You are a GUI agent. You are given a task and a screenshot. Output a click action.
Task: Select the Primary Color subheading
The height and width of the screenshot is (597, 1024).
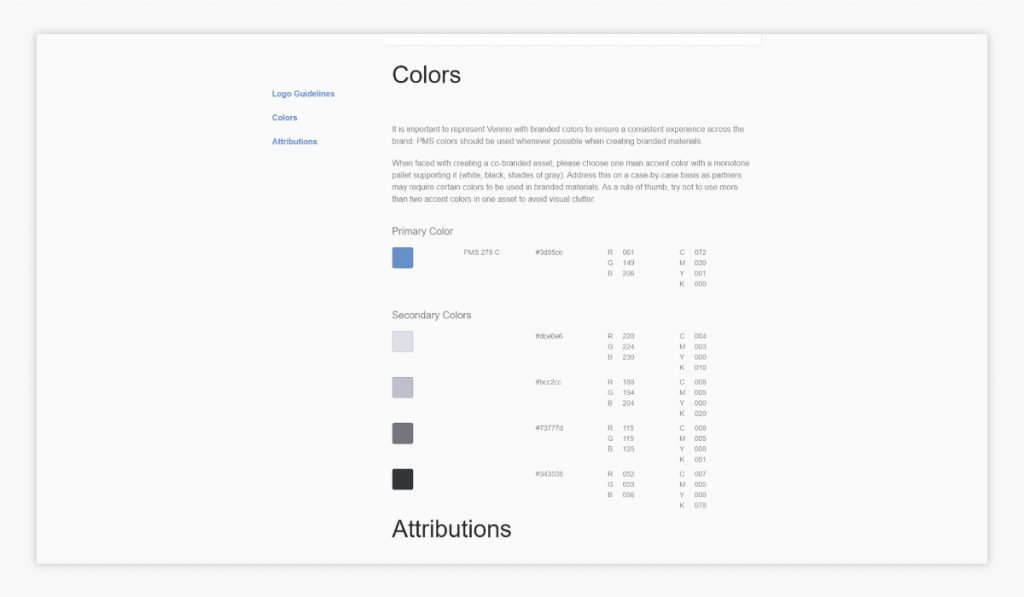[422, 231]
